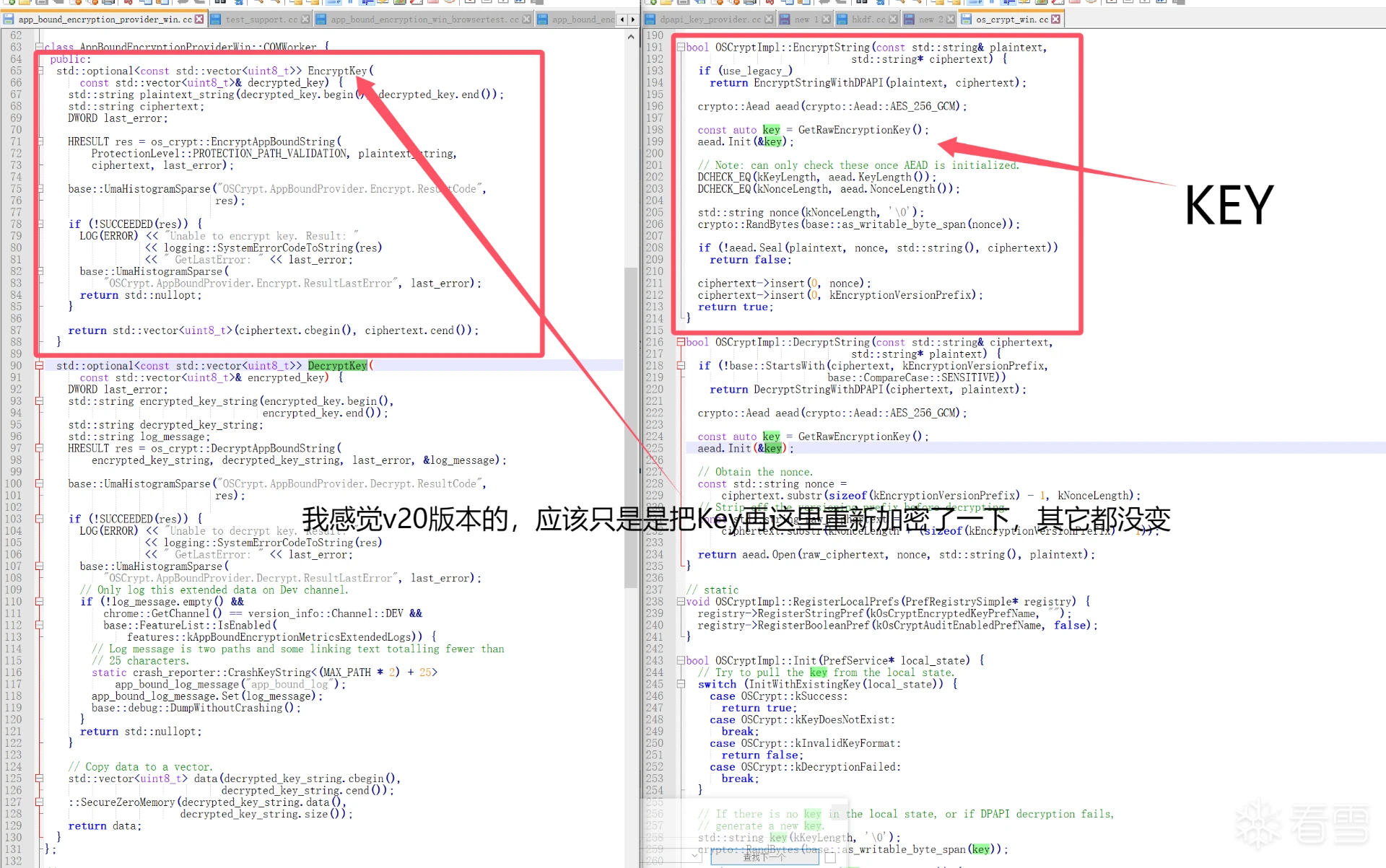Click the X icon on dpapi_key_provider.cc tab

coord(769,19)
